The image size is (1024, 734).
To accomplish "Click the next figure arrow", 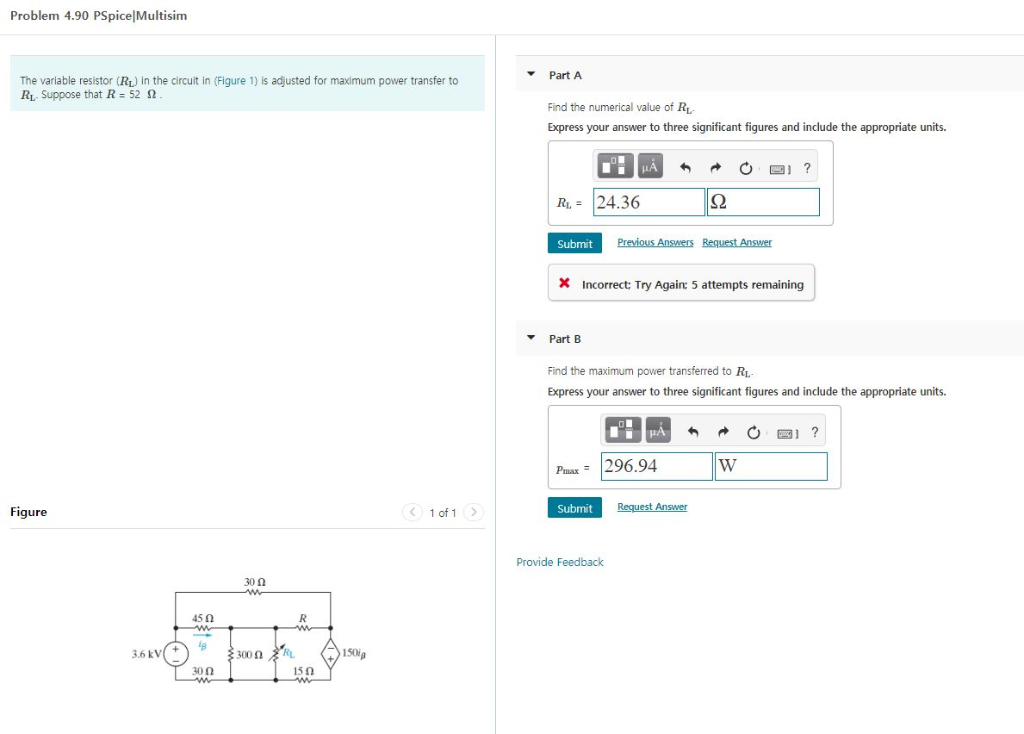I will 471,511.
